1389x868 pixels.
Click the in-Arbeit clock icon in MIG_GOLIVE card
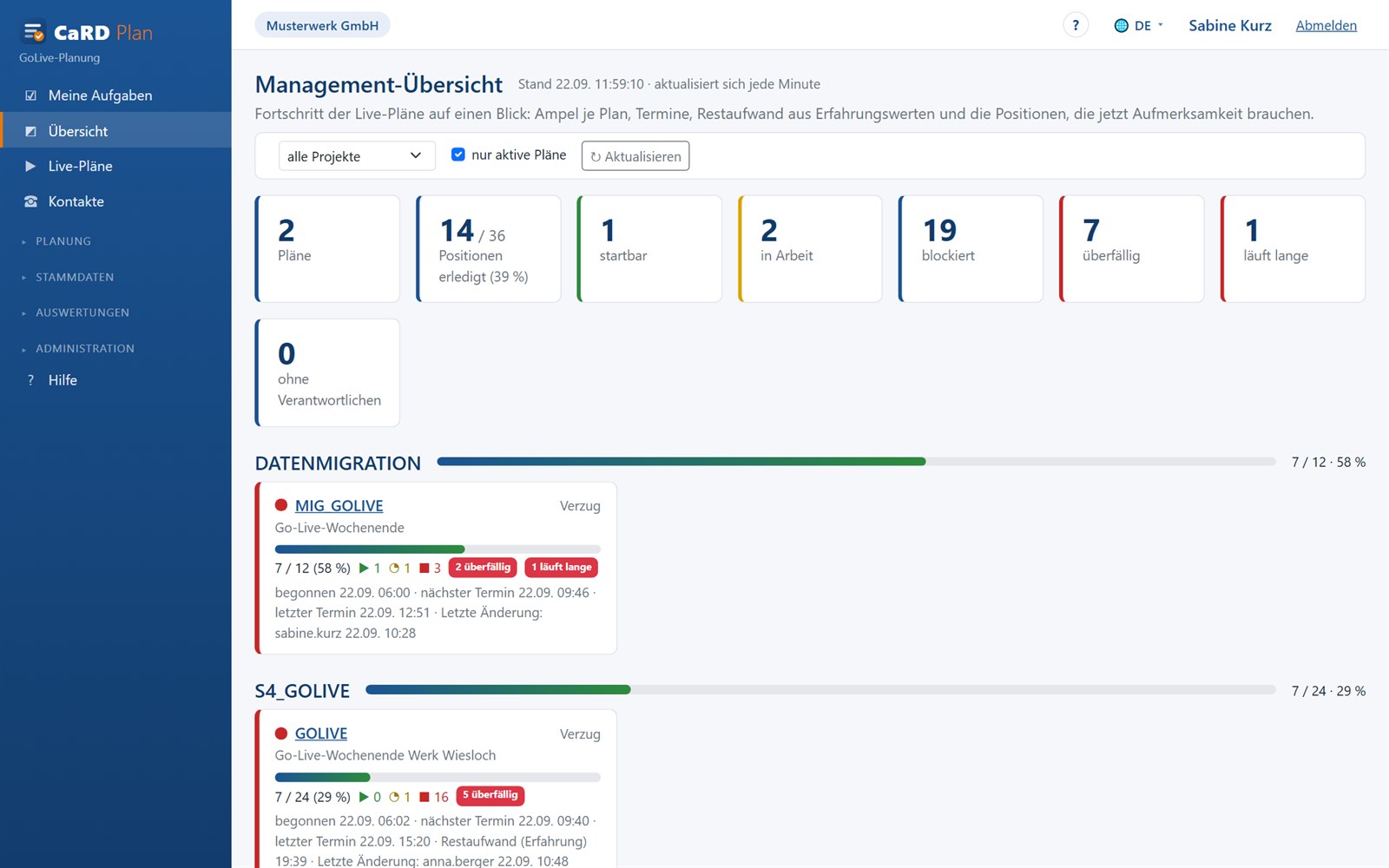point(394,568)
